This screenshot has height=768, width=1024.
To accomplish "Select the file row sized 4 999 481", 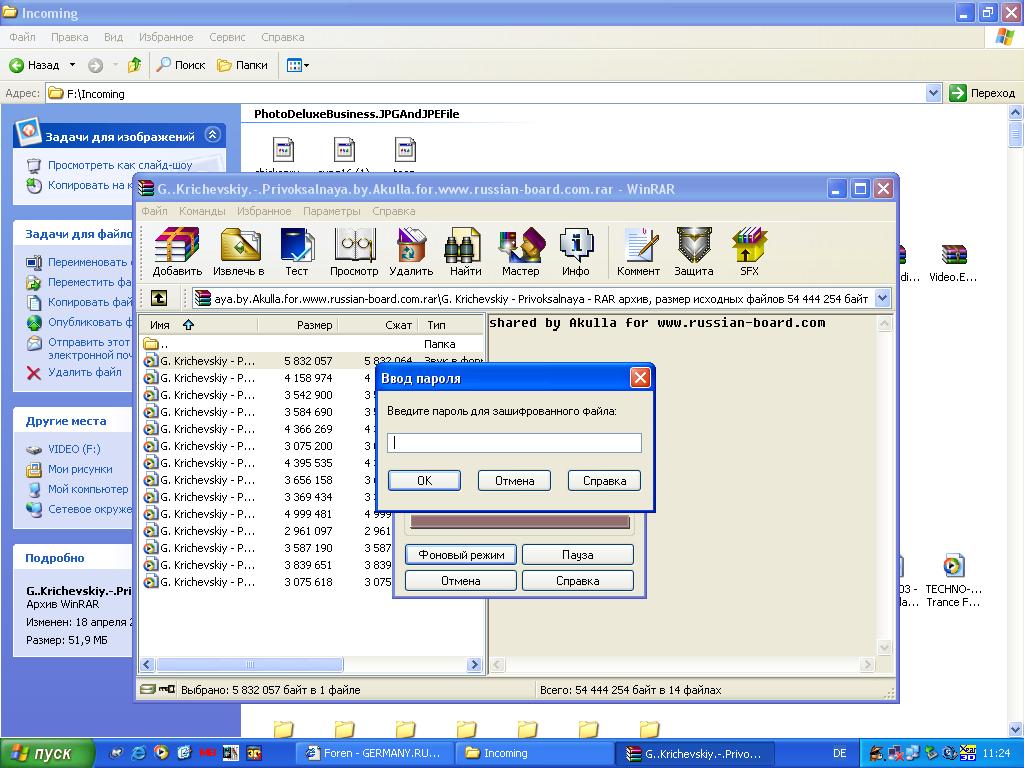I will pos(312,513).
